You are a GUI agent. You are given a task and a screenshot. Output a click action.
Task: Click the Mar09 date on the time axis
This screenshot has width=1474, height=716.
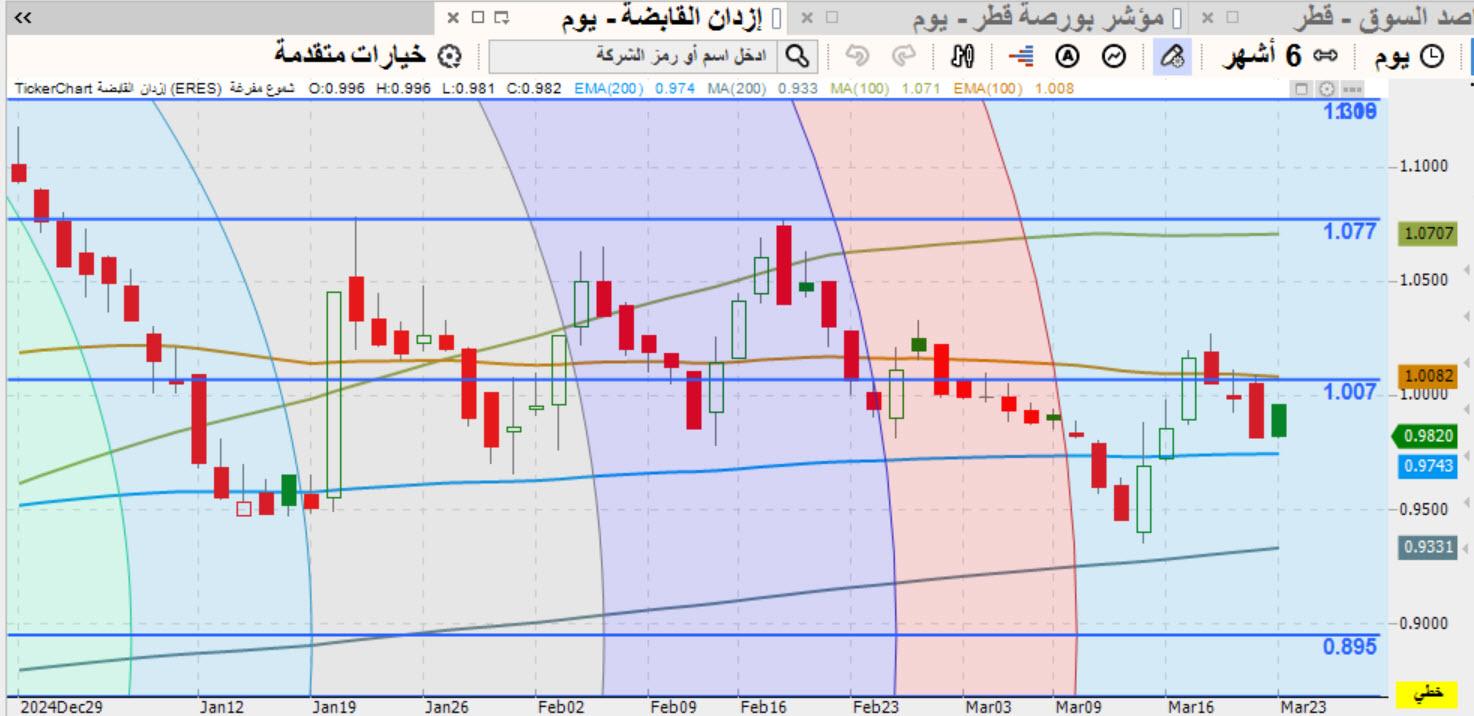coord(1079,707)
